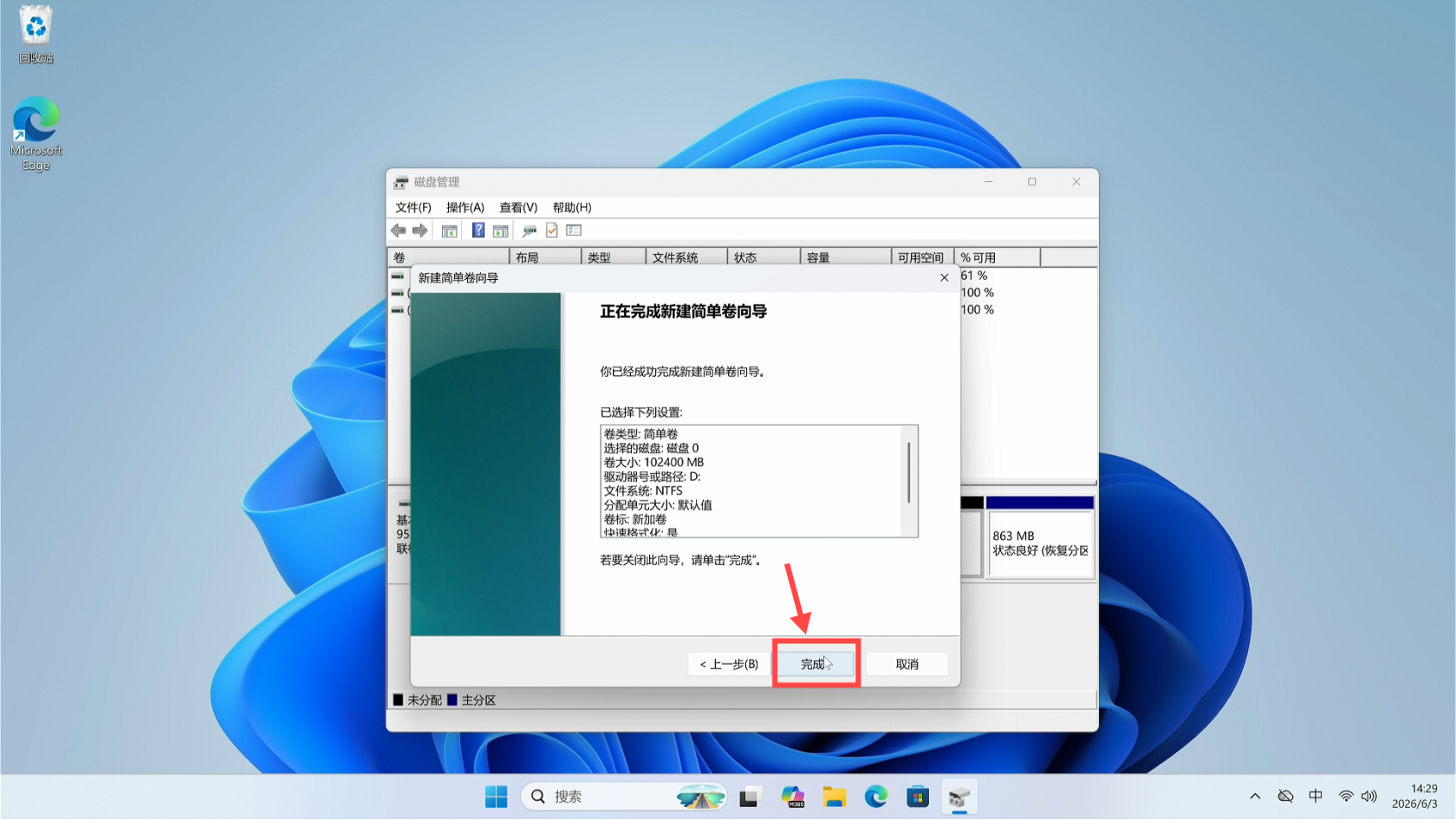Go back with the 上一步(B) button
The image size is (1456, 819).
pyautogui.click(x=729, y=664)
